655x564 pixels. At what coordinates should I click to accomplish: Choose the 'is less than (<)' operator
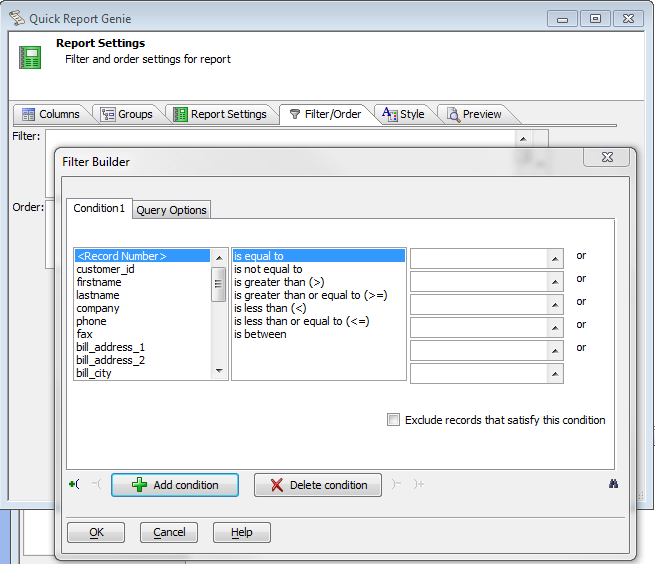coord(319,308)
